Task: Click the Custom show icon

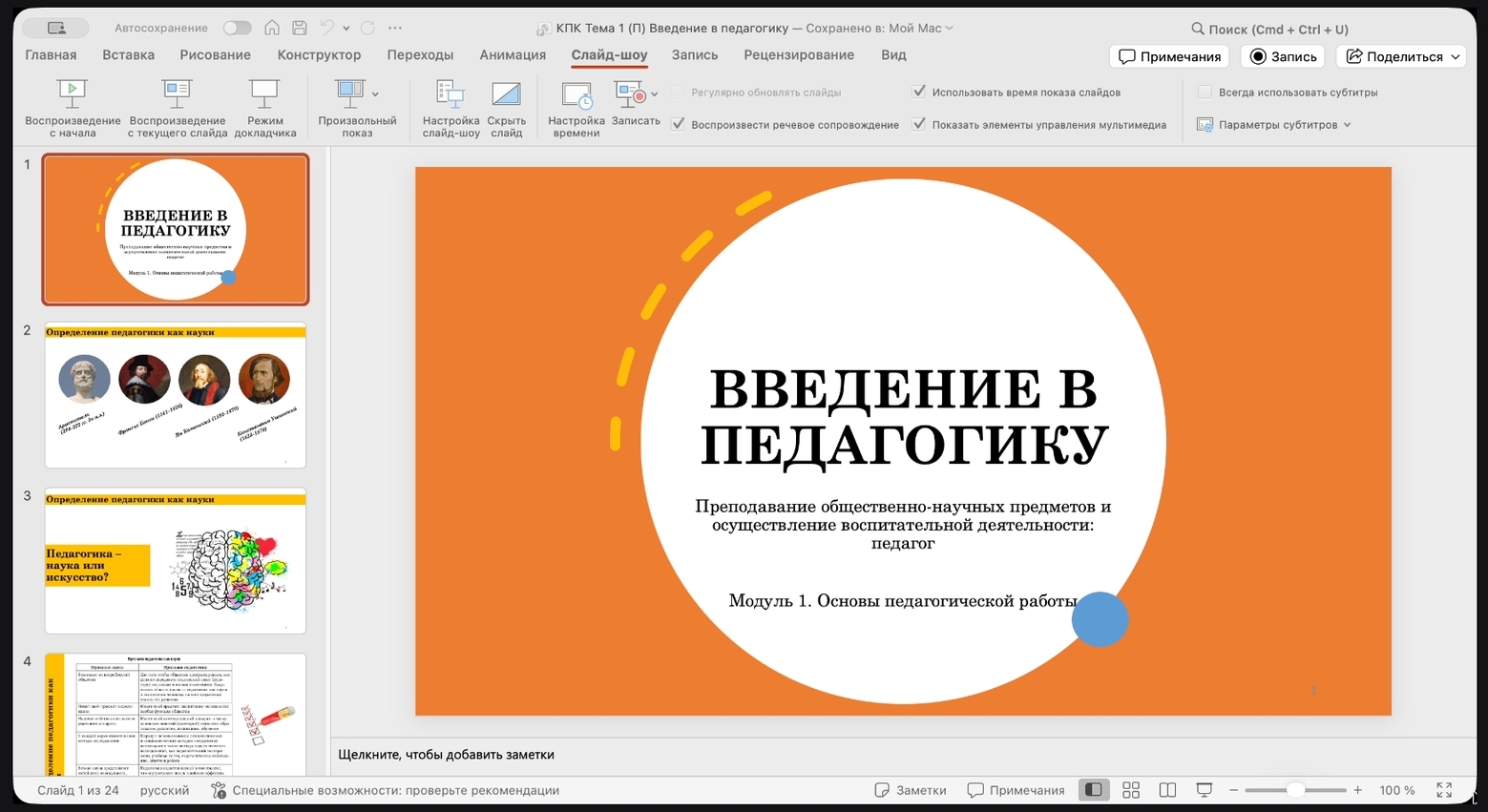Action: (x=349, y=94)
